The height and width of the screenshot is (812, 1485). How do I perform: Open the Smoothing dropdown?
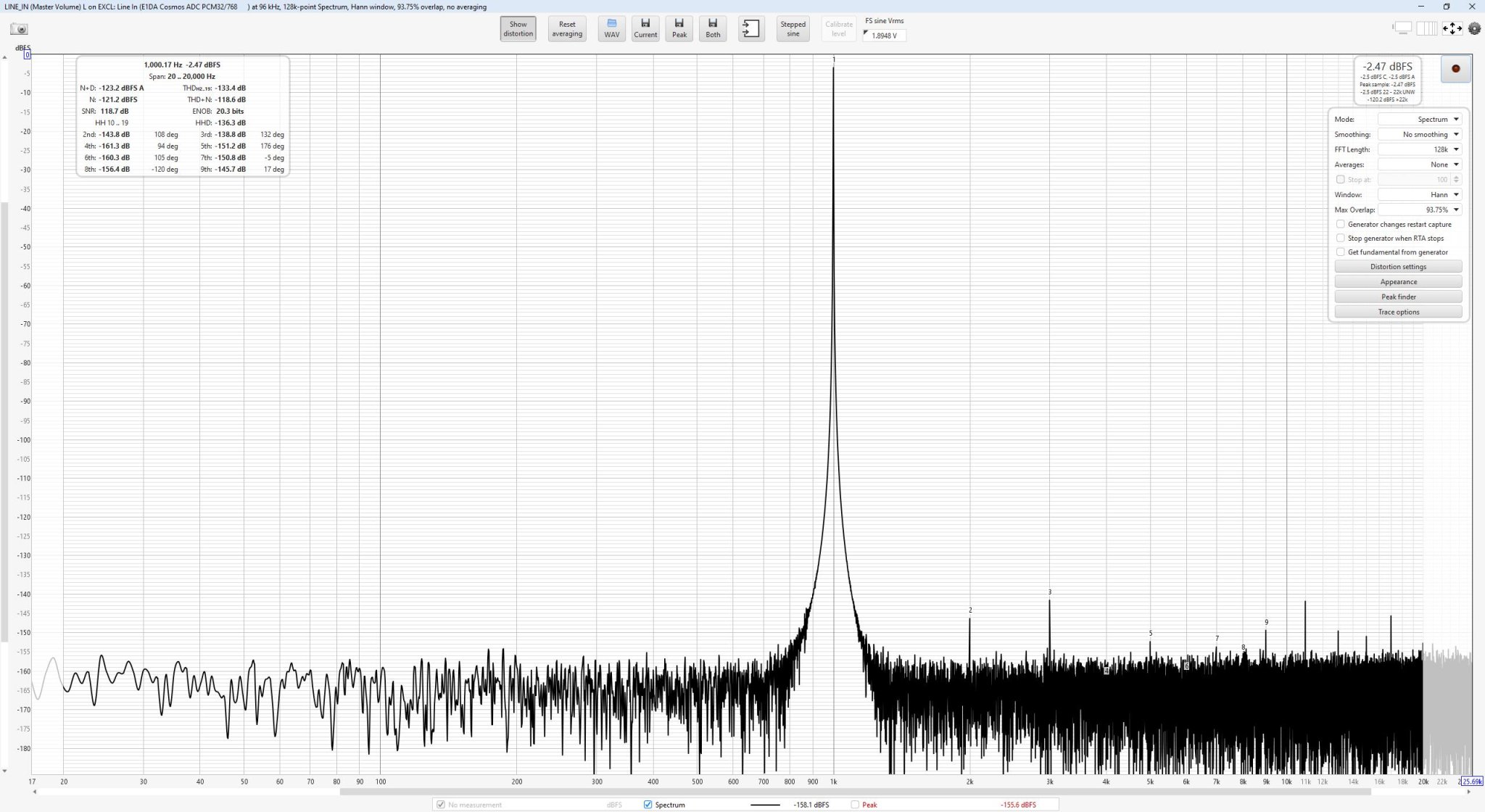[x=1420, y=134]
